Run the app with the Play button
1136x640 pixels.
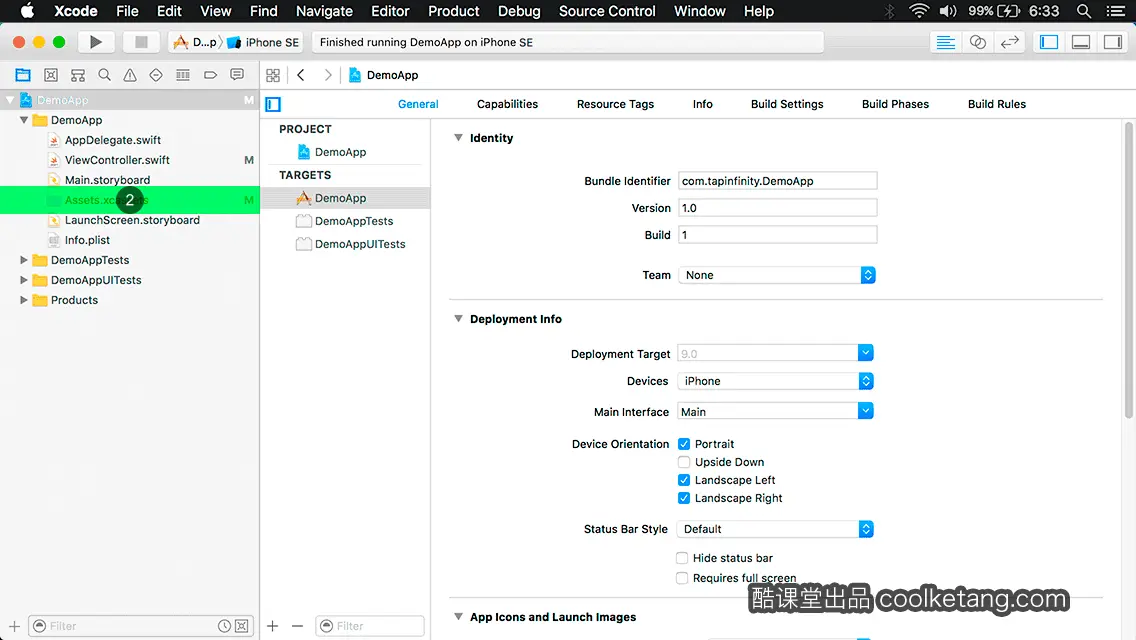tap(95, 42)
